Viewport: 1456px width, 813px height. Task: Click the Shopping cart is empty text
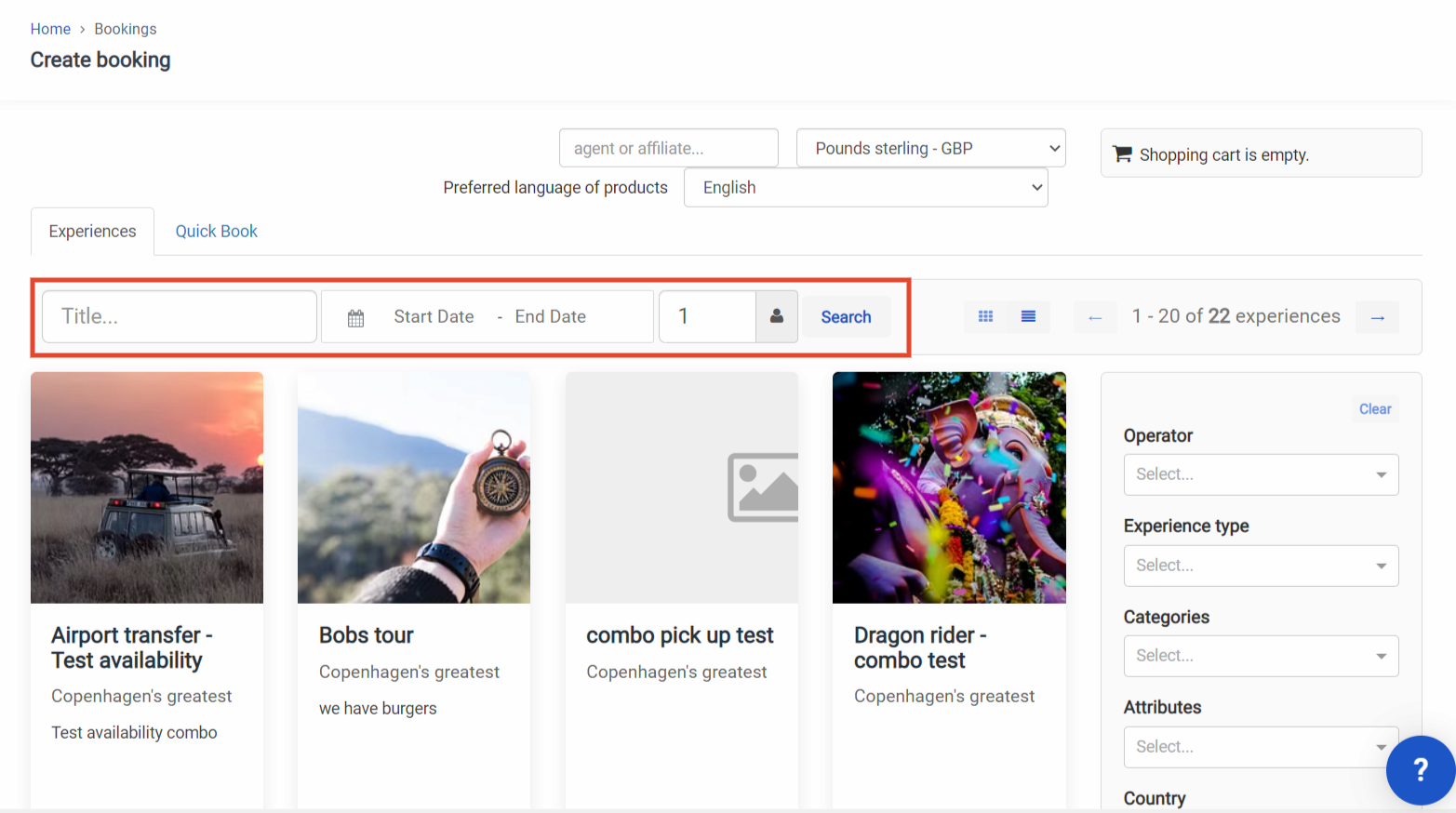(1224, 155)
